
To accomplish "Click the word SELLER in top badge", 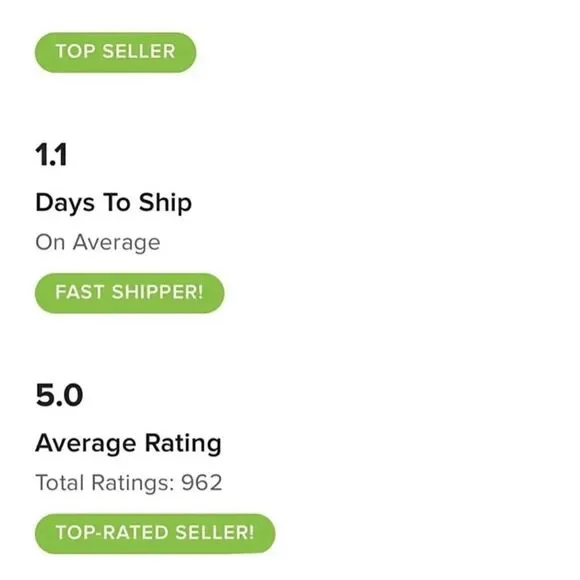I will [x=139, y=51].
